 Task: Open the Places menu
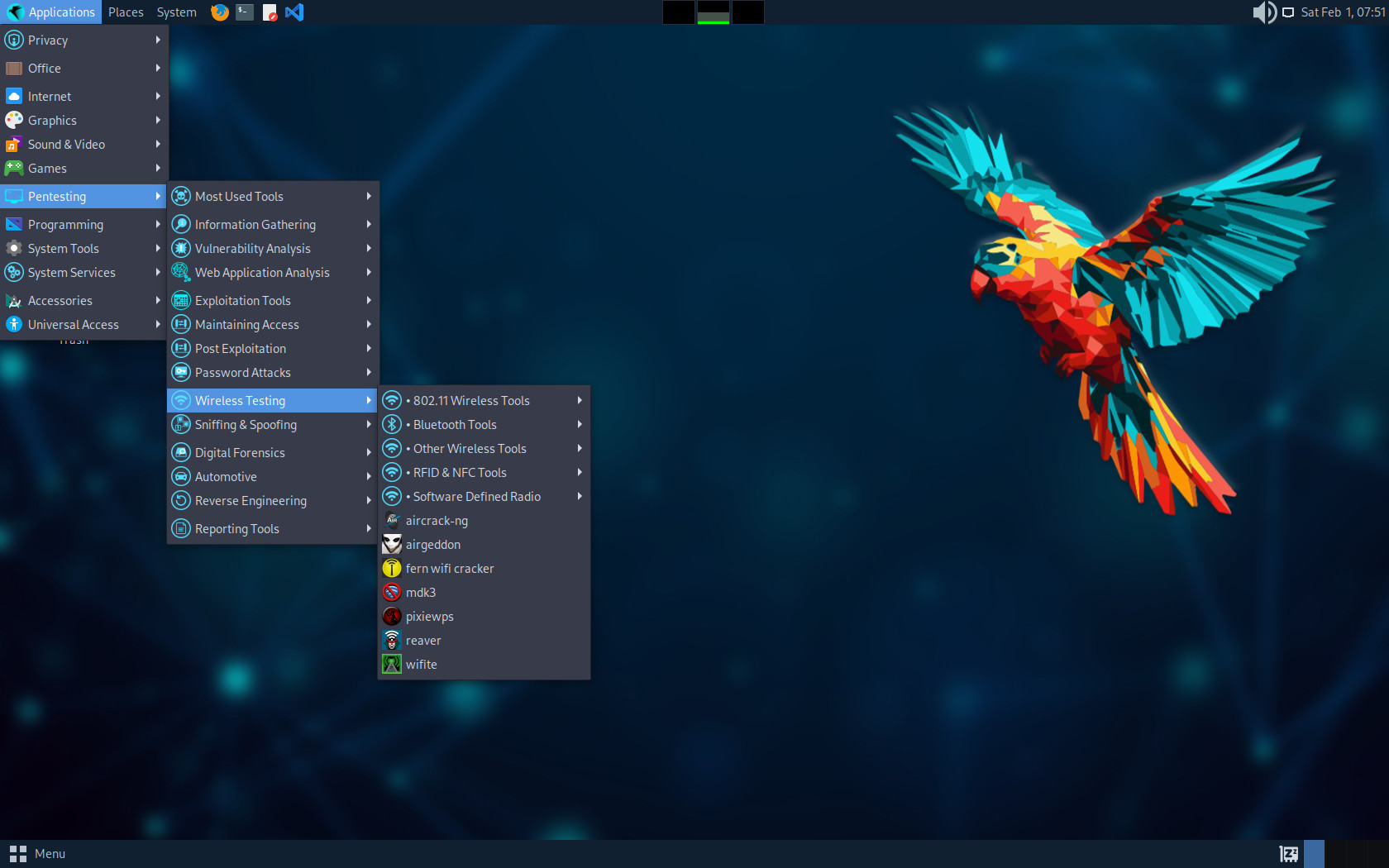click(126, 12)
